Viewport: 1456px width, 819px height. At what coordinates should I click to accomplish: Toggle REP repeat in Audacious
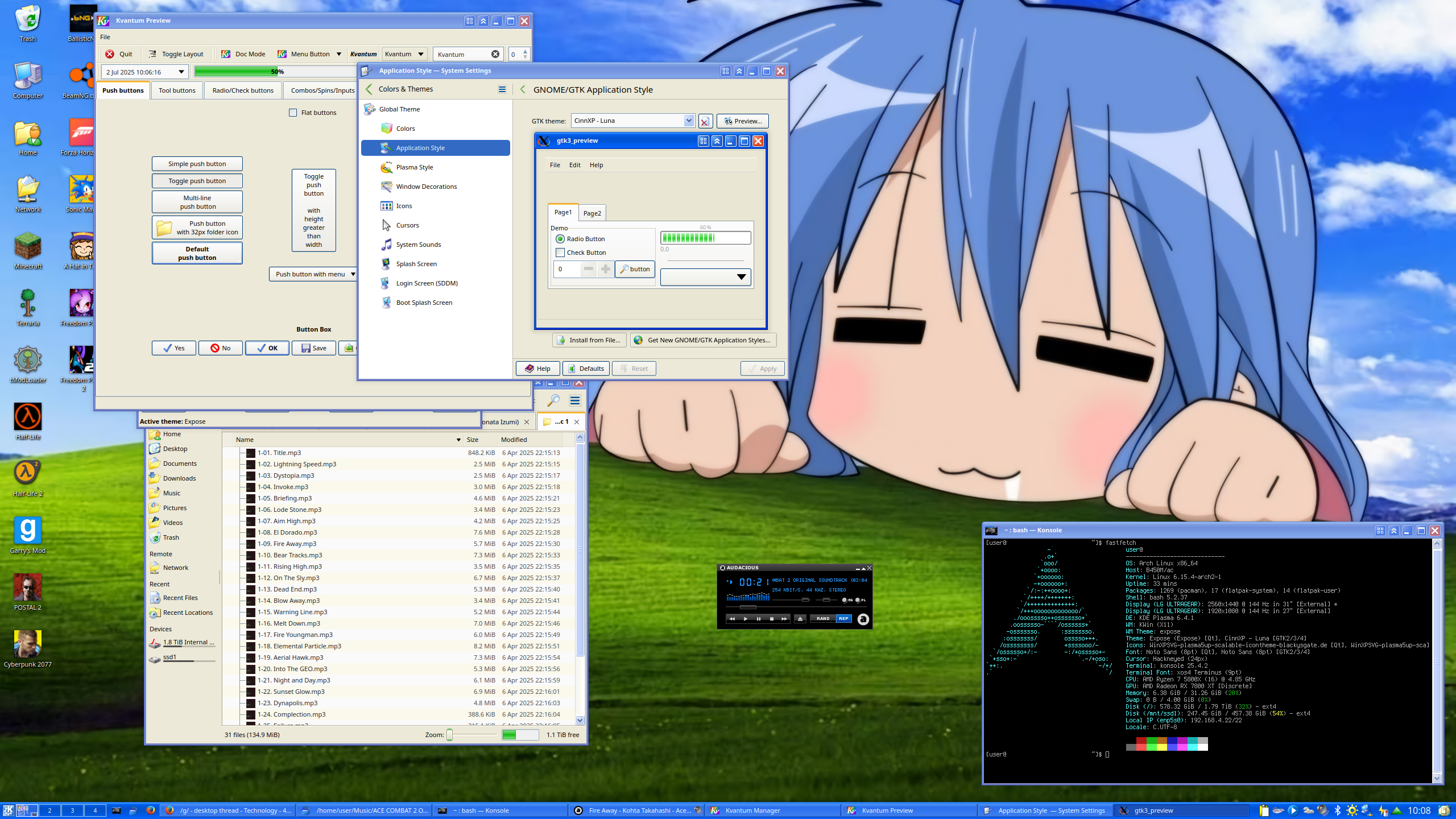pos(843,619)
